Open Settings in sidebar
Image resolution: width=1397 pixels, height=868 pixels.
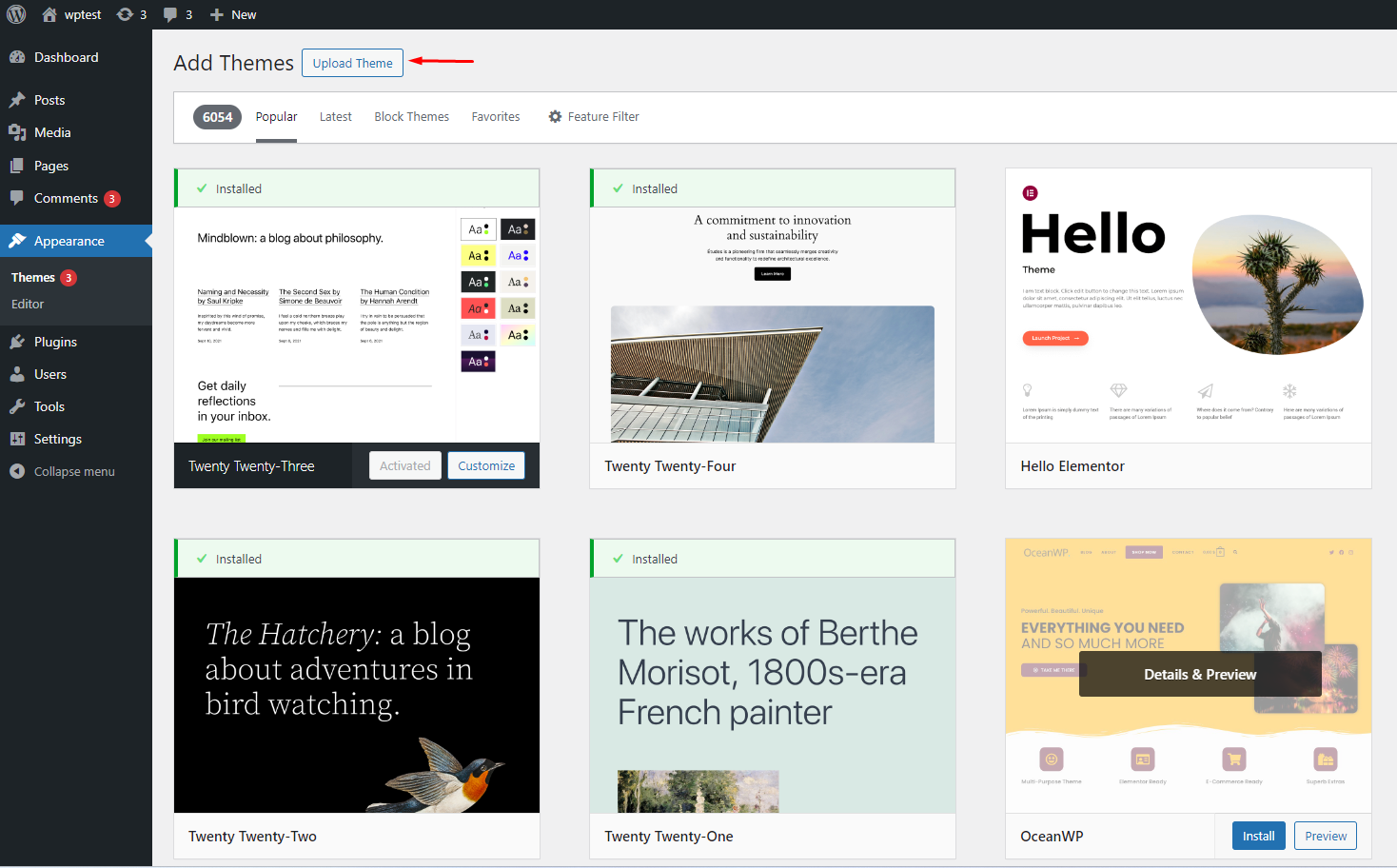point(76,439)
